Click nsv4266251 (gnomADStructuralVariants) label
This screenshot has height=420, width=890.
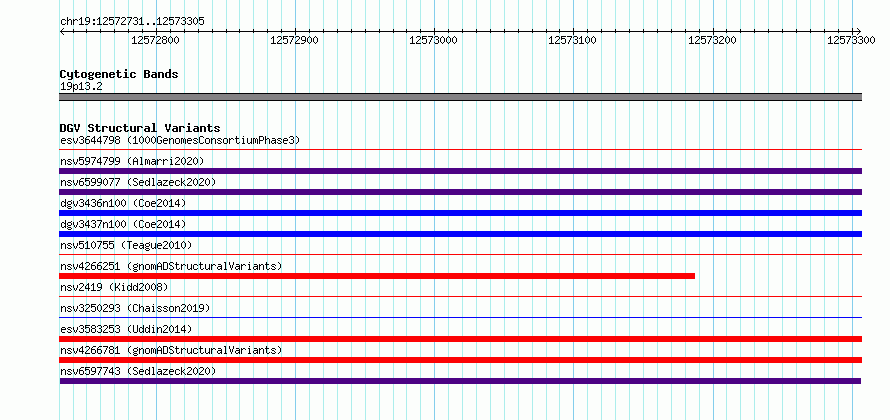point(171,266)
